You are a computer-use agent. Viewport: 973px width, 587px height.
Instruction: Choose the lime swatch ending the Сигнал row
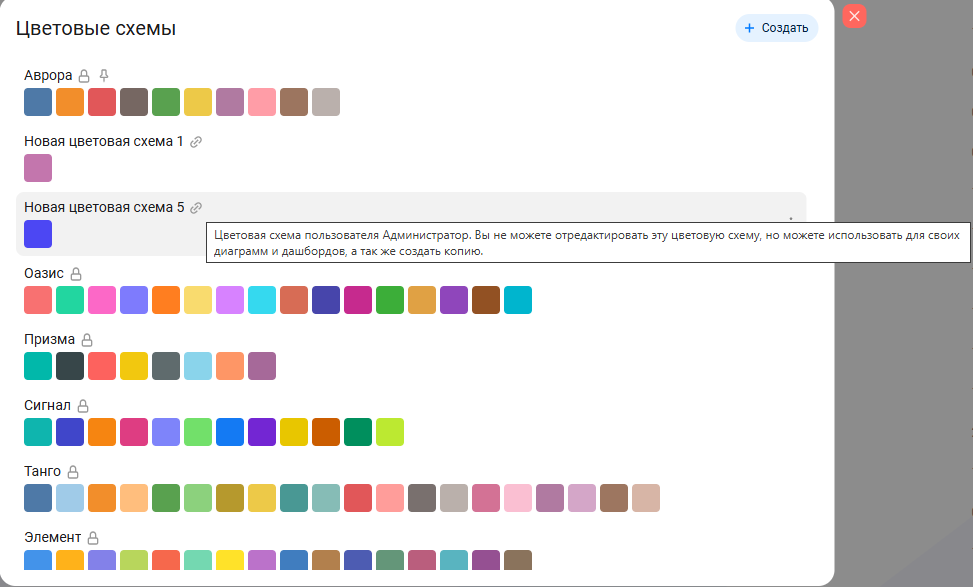coord(390,432)
